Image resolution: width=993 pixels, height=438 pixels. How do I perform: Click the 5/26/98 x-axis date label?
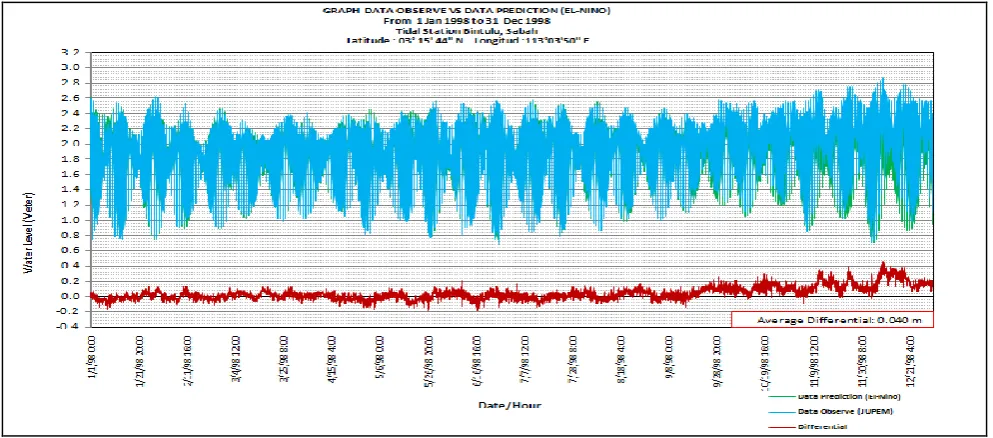tap(429, 361)
